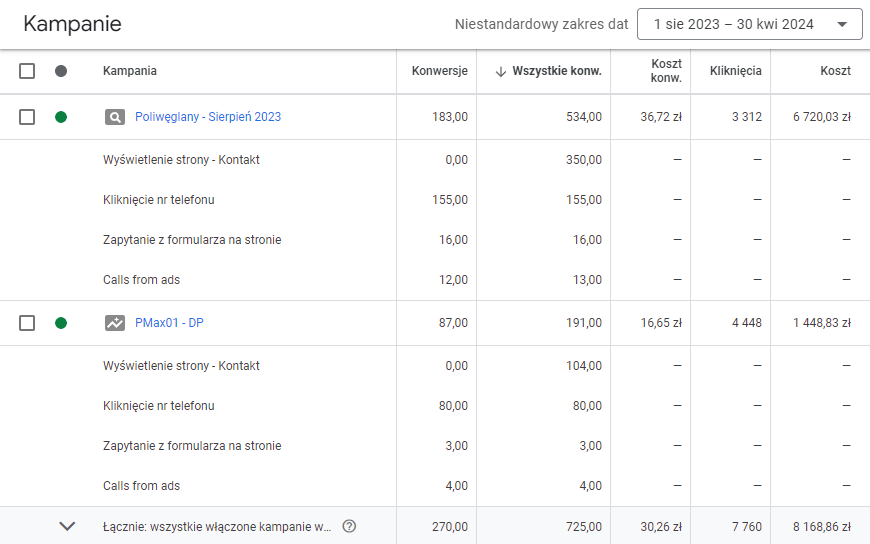Screen dimensions: 870x544
Task: Click the Koszt konw. column header
Action: tap(665, 71)
